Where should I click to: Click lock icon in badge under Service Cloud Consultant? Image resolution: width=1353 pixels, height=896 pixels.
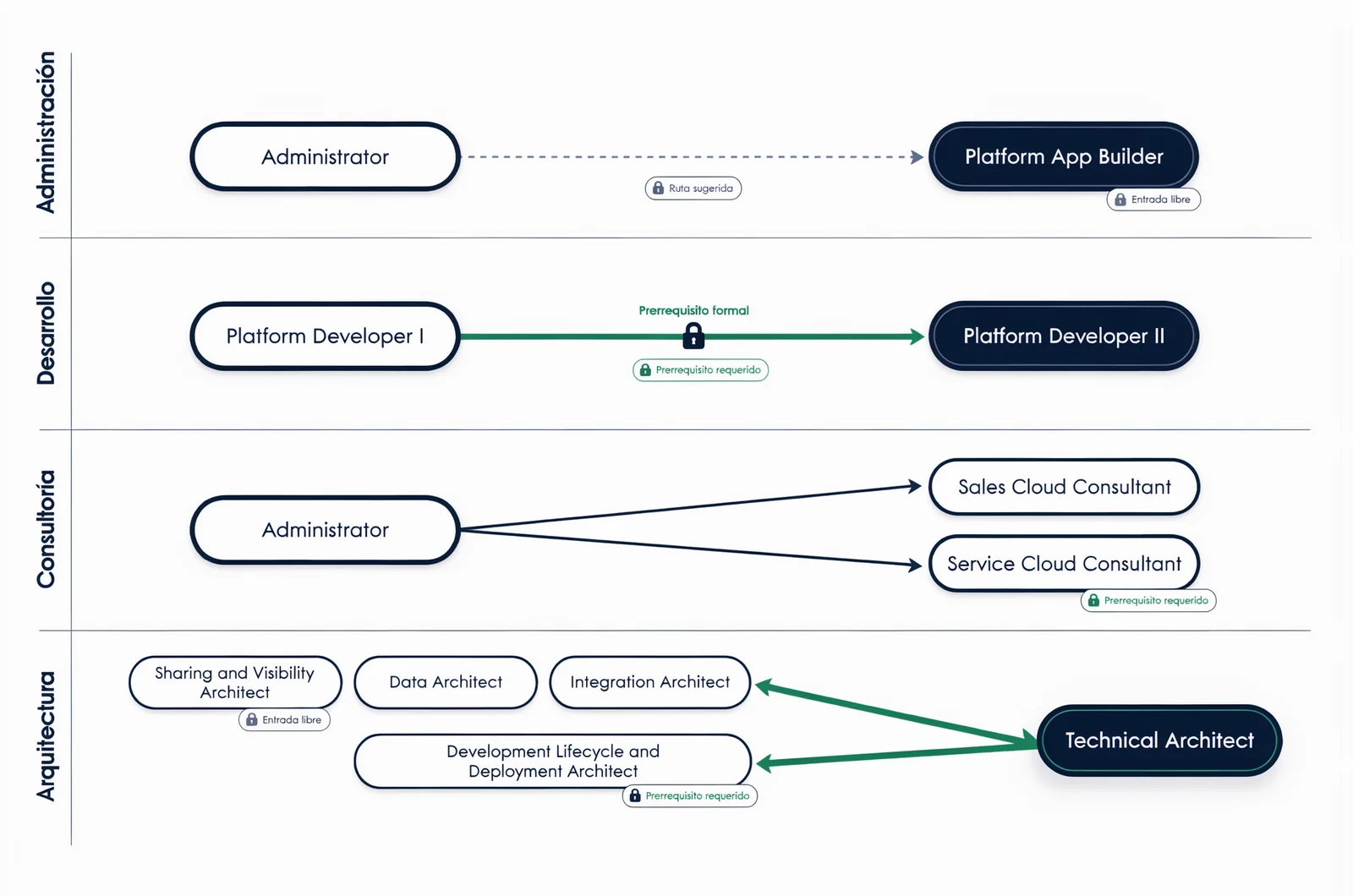click(1093, 600)
